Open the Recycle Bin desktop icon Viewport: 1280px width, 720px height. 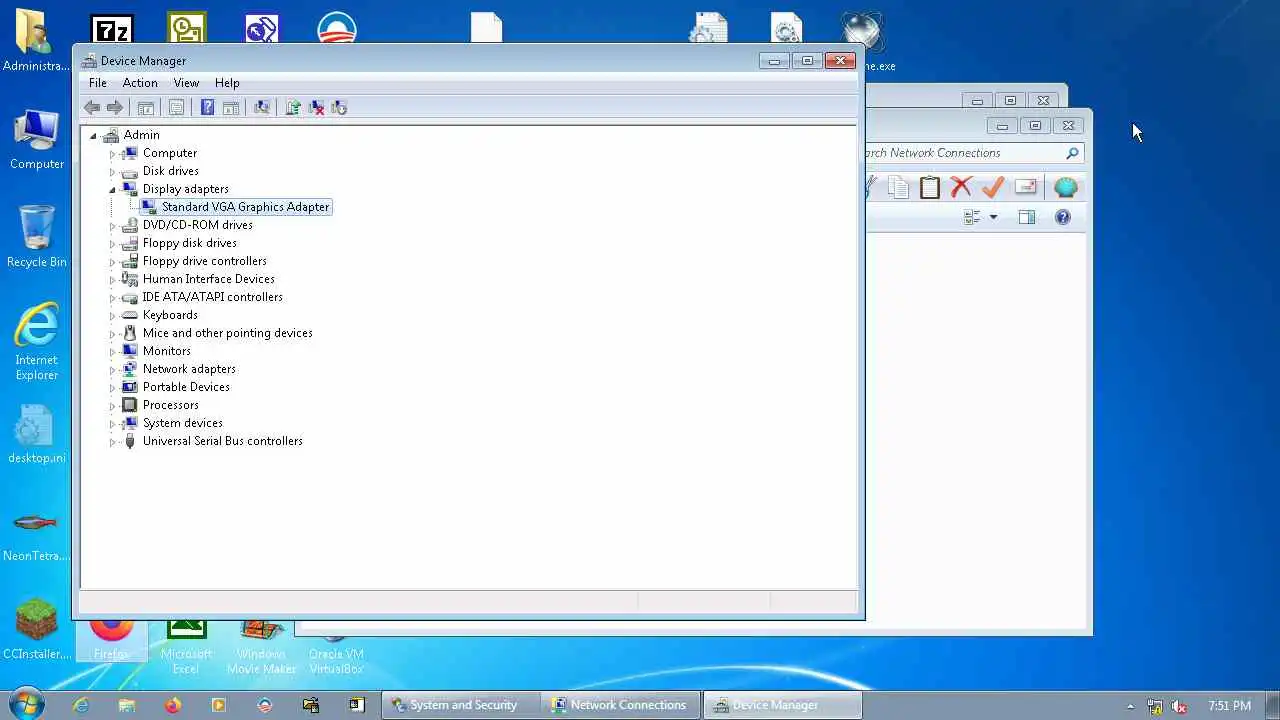click(37, 237)
